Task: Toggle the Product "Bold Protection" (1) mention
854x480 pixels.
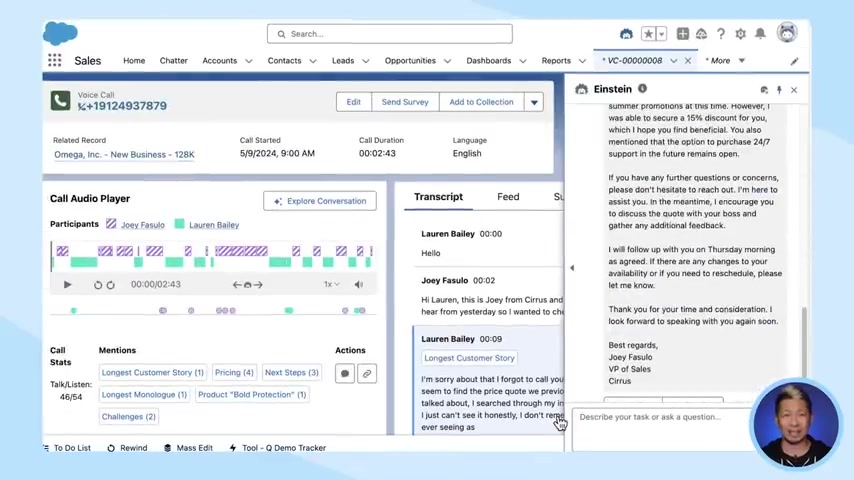Action: [x=252, y=394]
